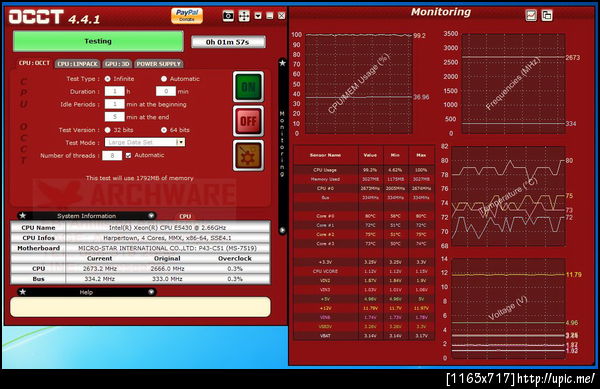Click the red OFF button
The height and width of the screenshot is (389, 600).
click(248, 121)
